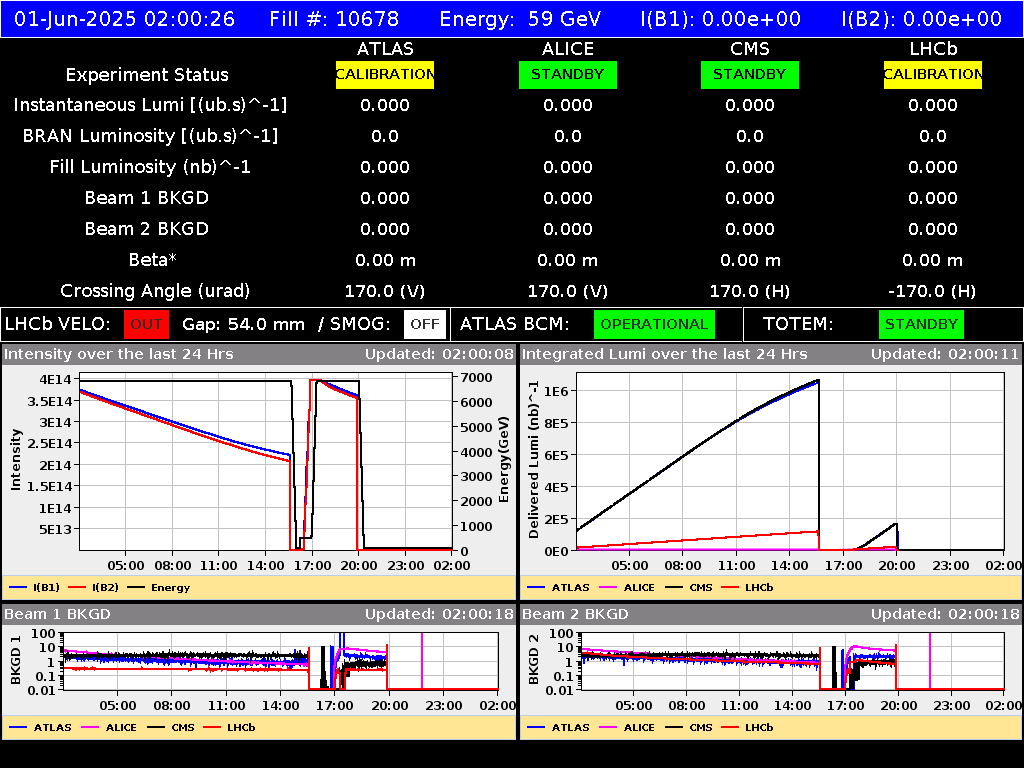Click the Crossing Angle (urad) row label
The image size is (1024, 768).
pyautogui.click(x=155, y=291)
